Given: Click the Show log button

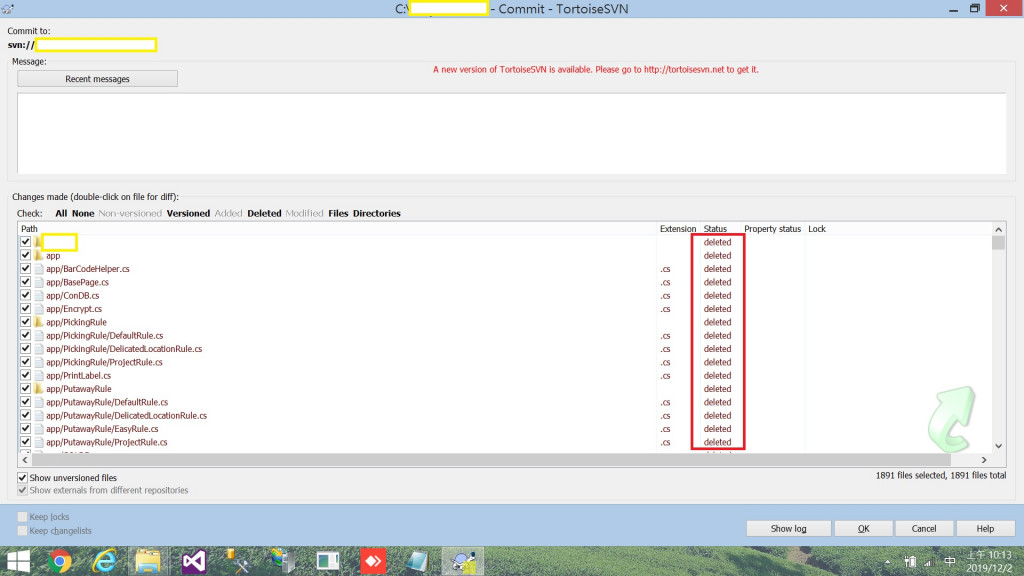Looking at the screenshot, I should click(788, 528).
